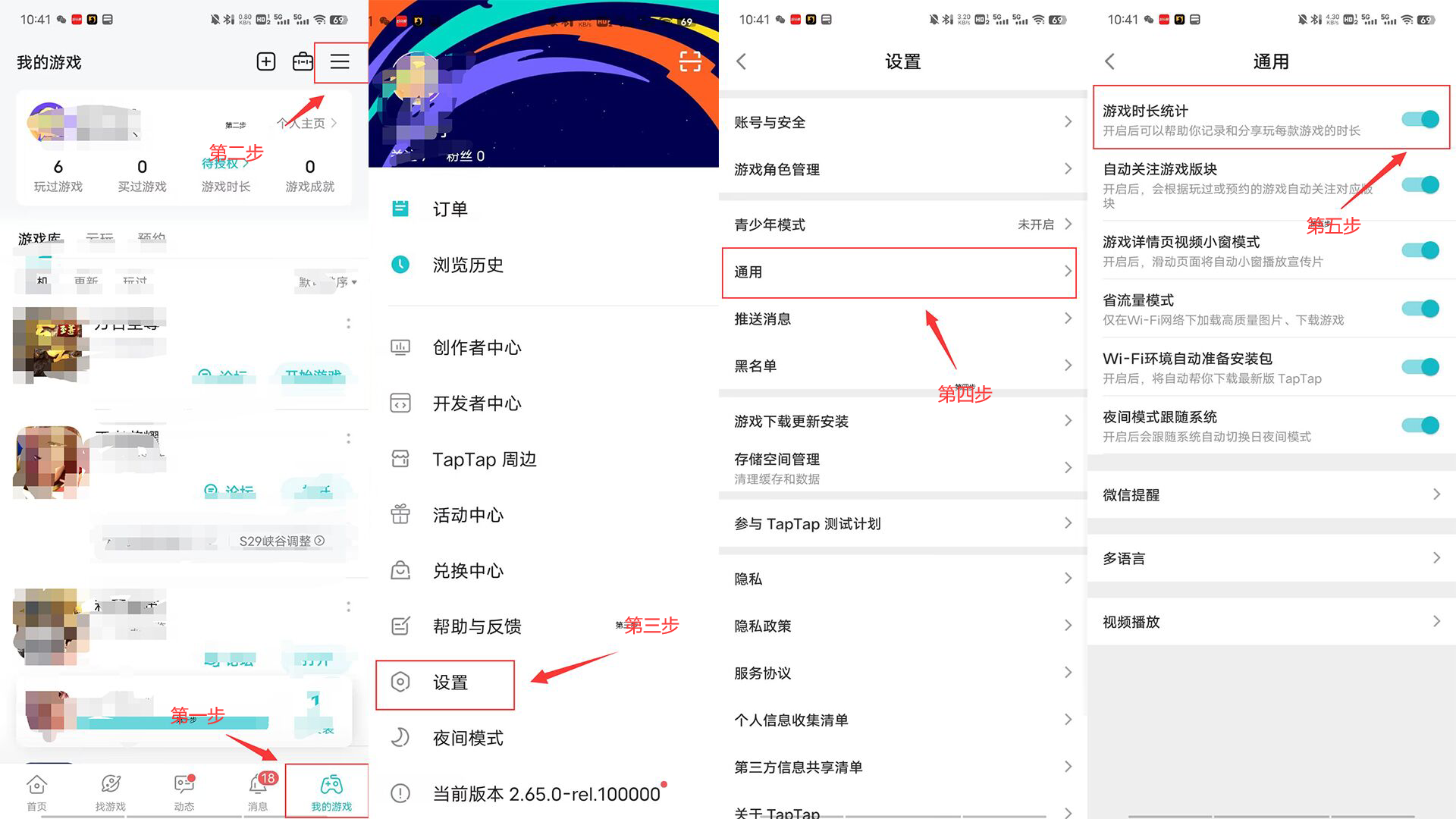The image size is (1456, 819).
Task: Open 青少年模式 row
Action: point(903,224)
